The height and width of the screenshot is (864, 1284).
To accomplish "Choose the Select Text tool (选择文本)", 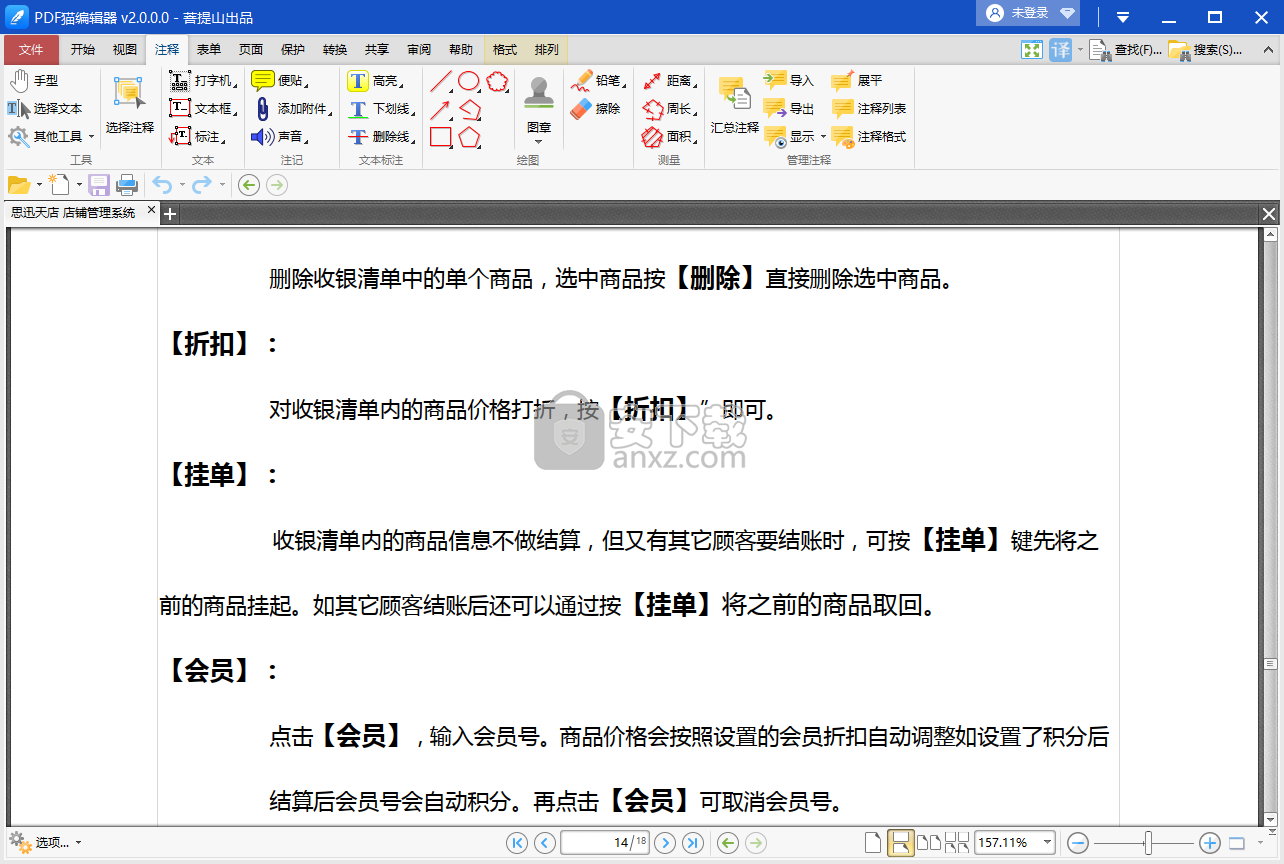I will (x=46, y=108).
